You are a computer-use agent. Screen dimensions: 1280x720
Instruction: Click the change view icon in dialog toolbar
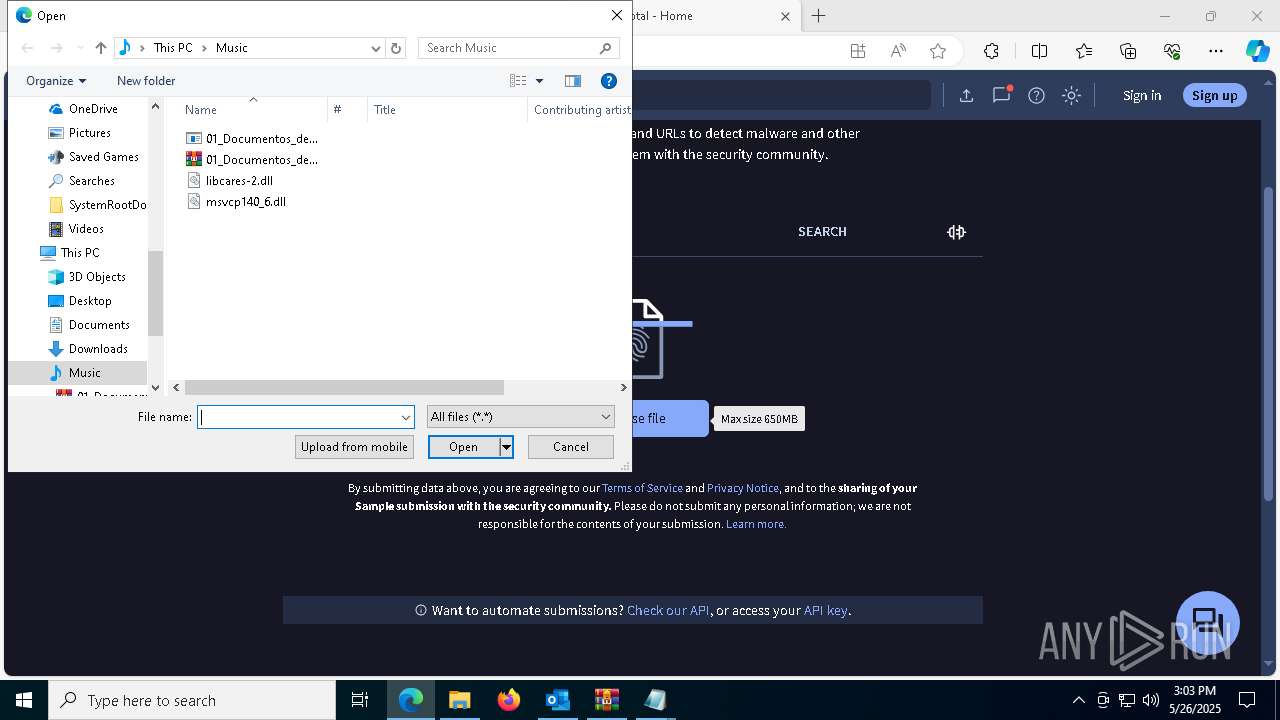[518, 81]
